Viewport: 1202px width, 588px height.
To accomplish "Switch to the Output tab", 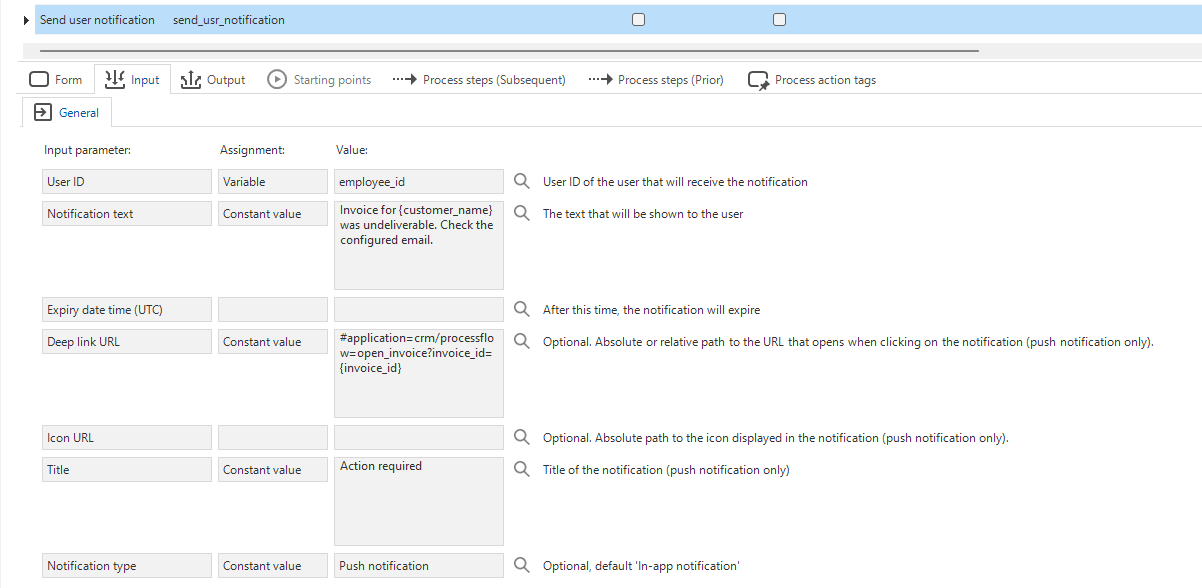I will click(x=213, y=80).
